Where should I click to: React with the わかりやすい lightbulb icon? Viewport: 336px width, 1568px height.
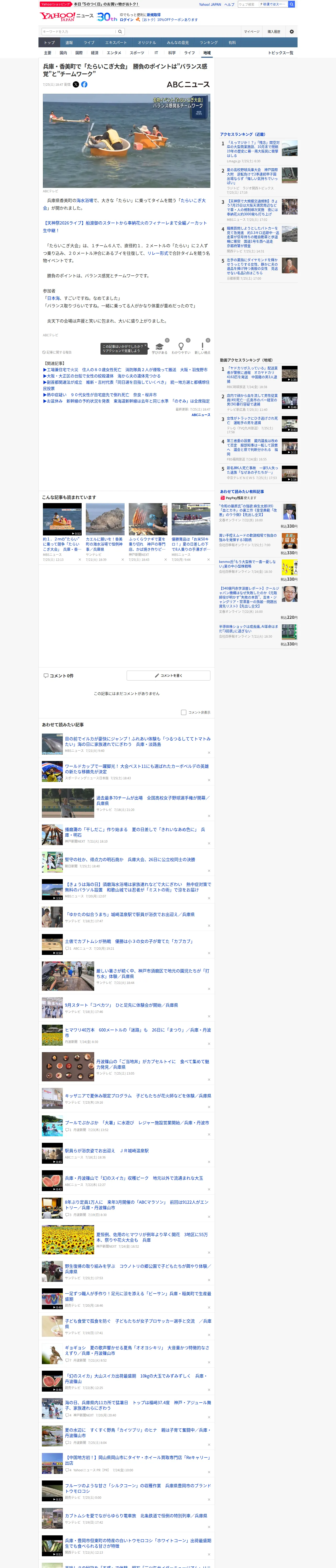(x=181, y=346)
